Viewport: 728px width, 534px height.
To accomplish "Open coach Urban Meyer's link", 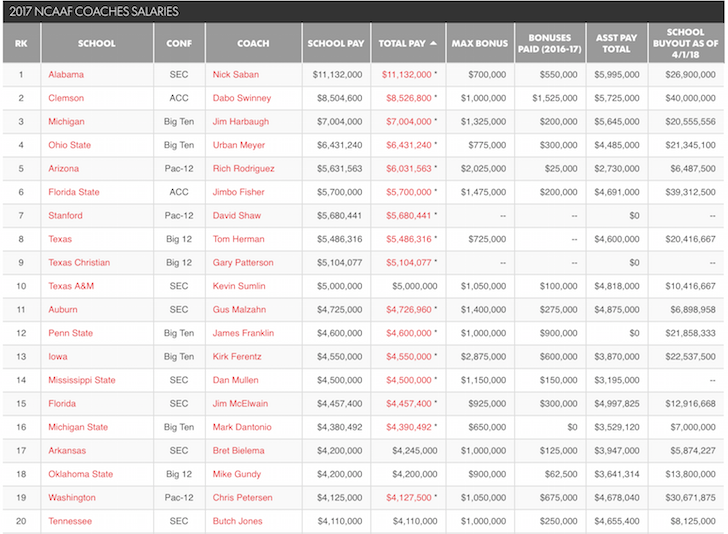I will (239, 145).
